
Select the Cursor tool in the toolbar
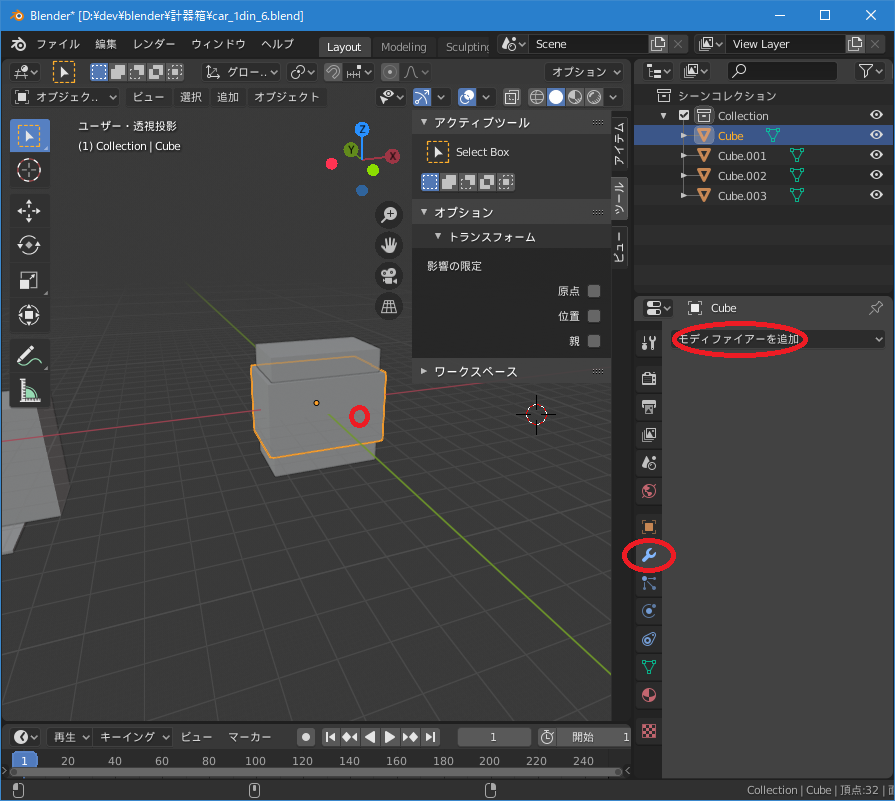[x=29, y=170]
